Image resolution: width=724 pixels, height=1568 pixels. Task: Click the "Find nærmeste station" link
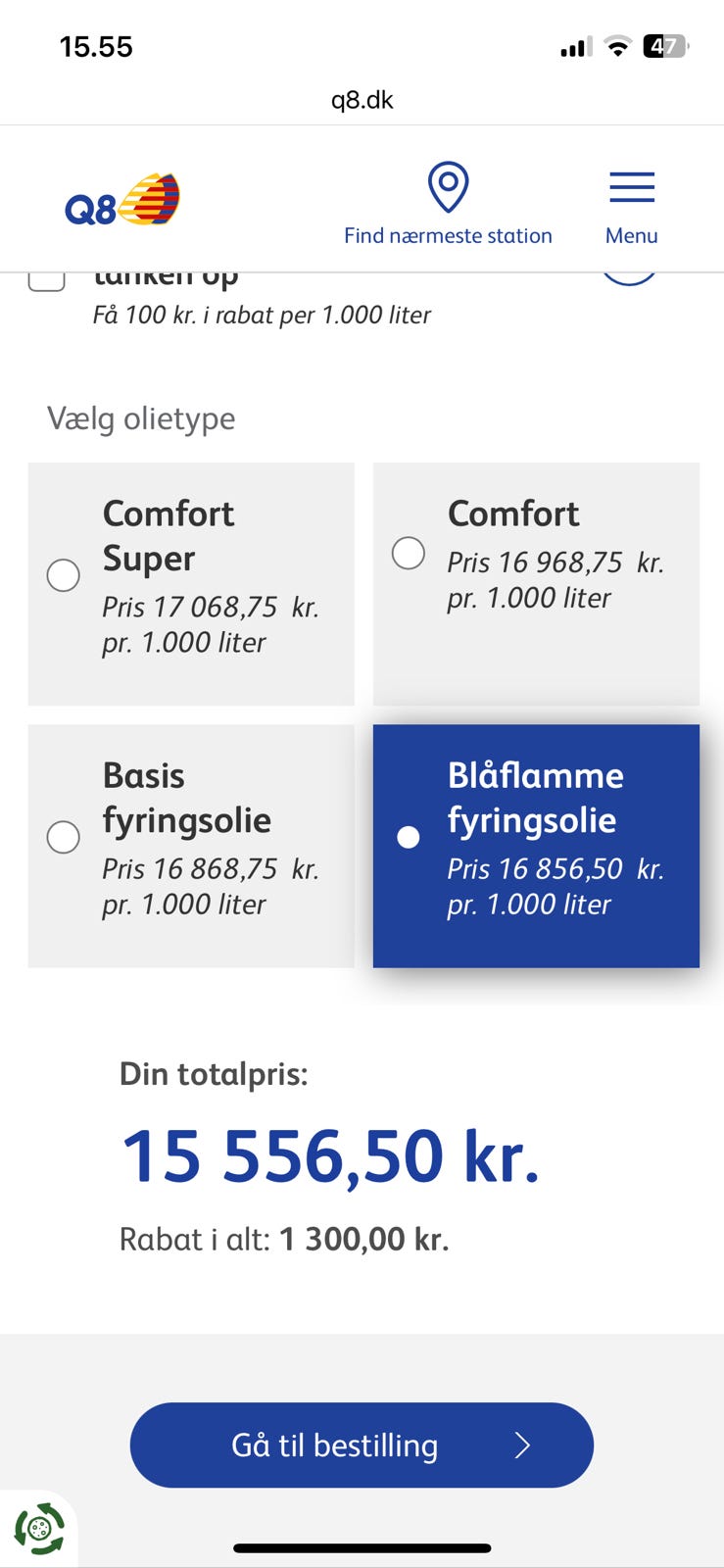[448, 235]
